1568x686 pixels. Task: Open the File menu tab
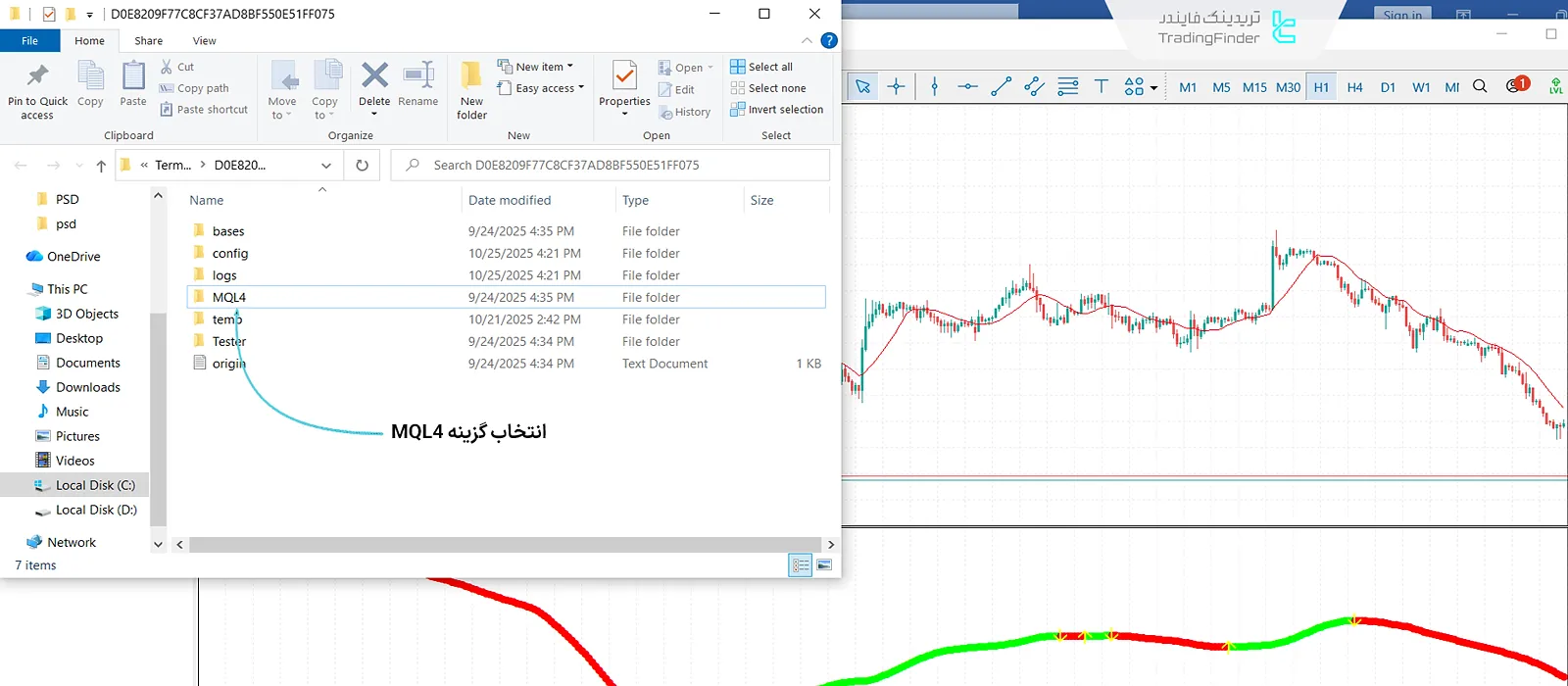pyautogui.click(x=30, y=40)
